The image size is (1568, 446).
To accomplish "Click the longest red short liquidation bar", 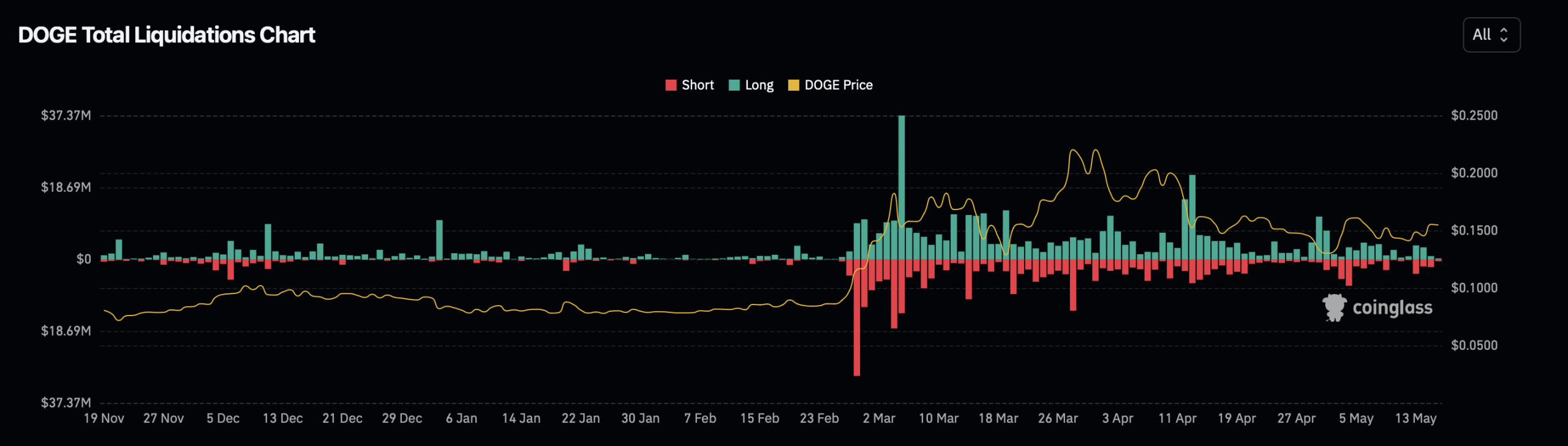I will pyautogui.click(x=857, y=317).
